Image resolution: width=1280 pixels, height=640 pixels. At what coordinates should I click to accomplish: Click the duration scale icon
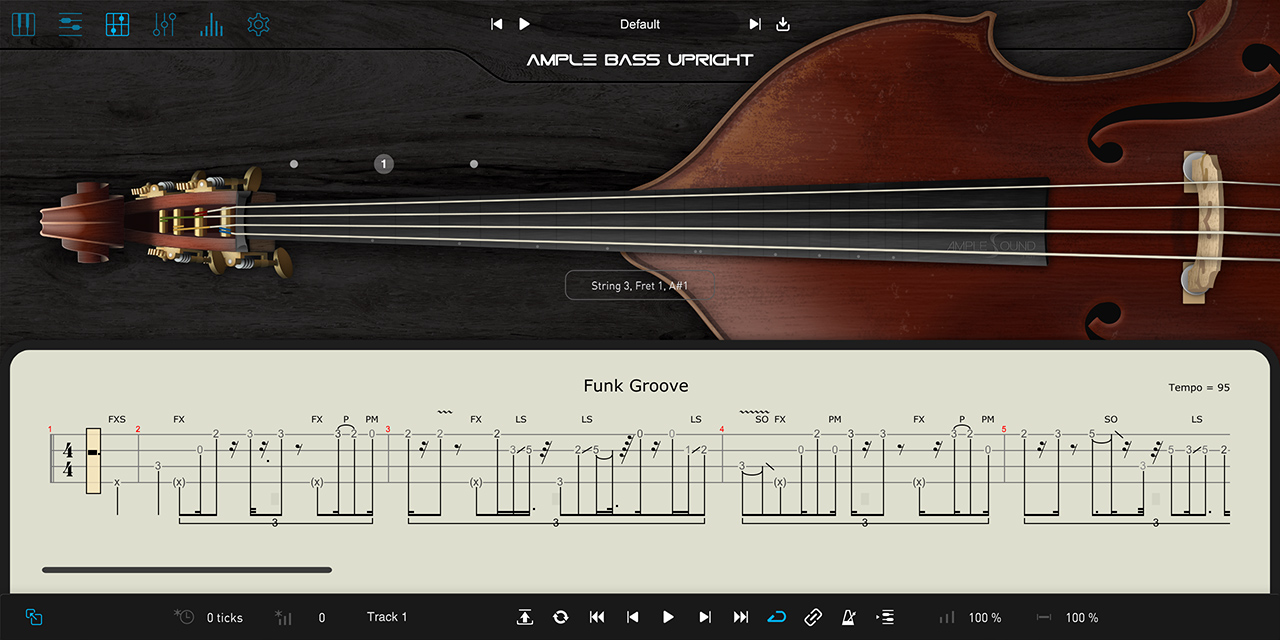pyautogui.click(x=1044, y=618)
